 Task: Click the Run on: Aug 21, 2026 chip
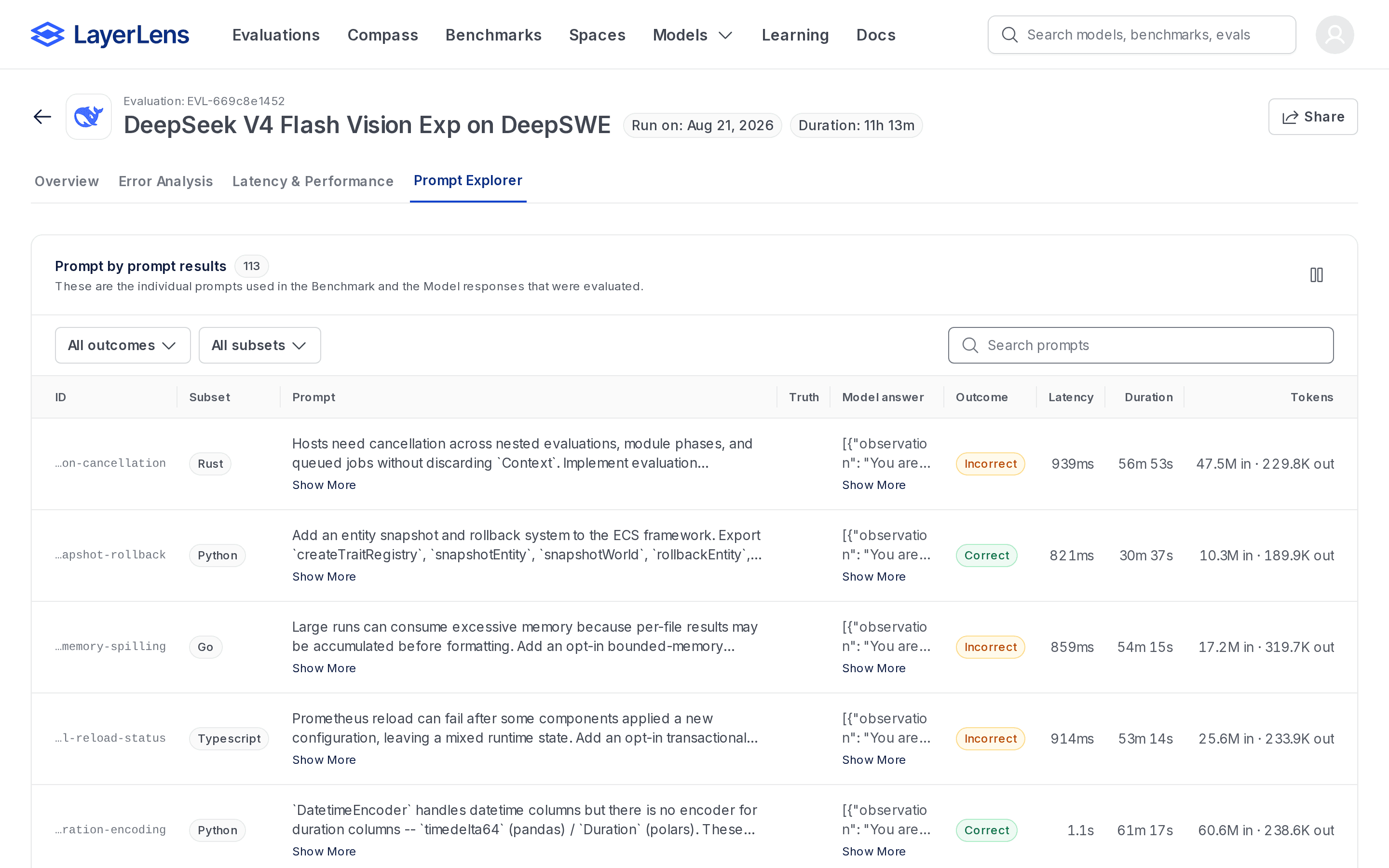click(703, 126)
